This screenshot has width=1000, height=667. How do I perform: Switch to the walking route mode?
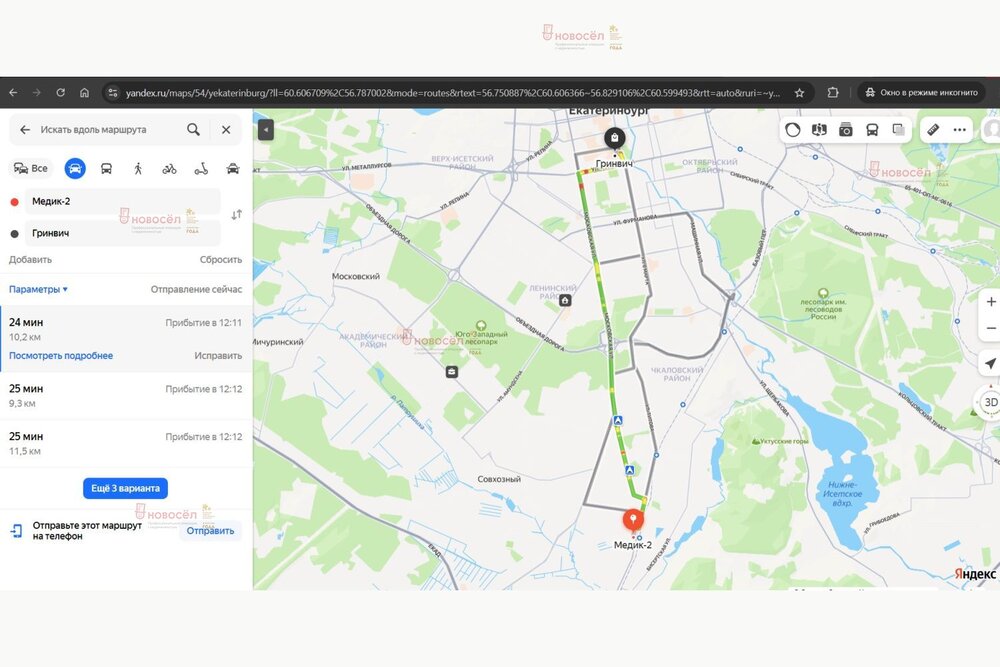pyautogui.click(x=138, y=168)
